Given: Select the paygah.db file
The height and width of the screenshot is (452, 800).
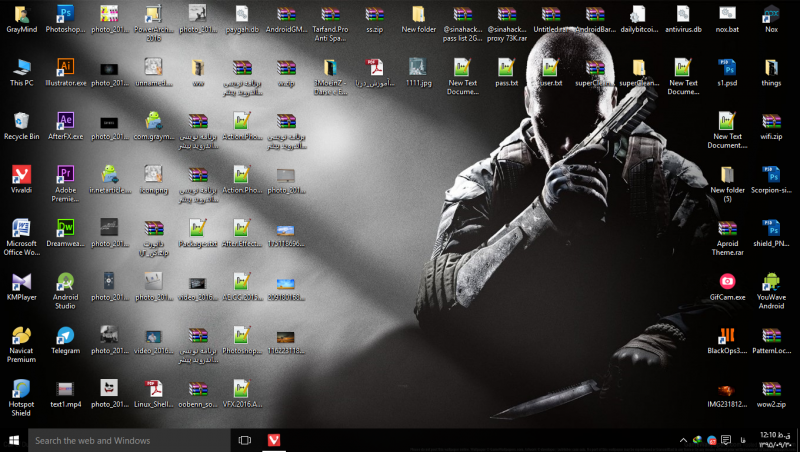Looking at the screenshot, I should [x=242, y=19].
